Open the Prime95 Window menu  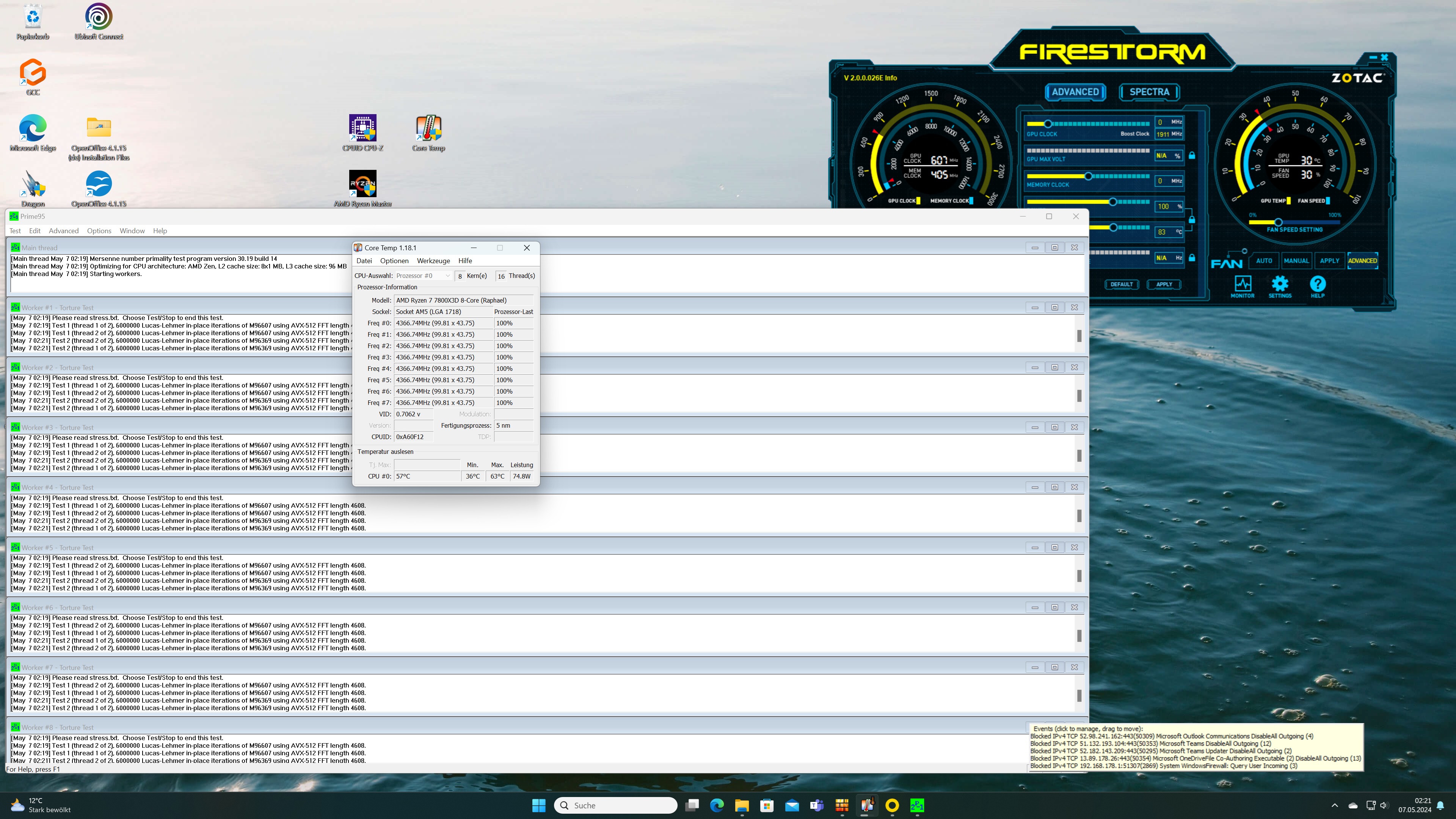coord(132,231)
